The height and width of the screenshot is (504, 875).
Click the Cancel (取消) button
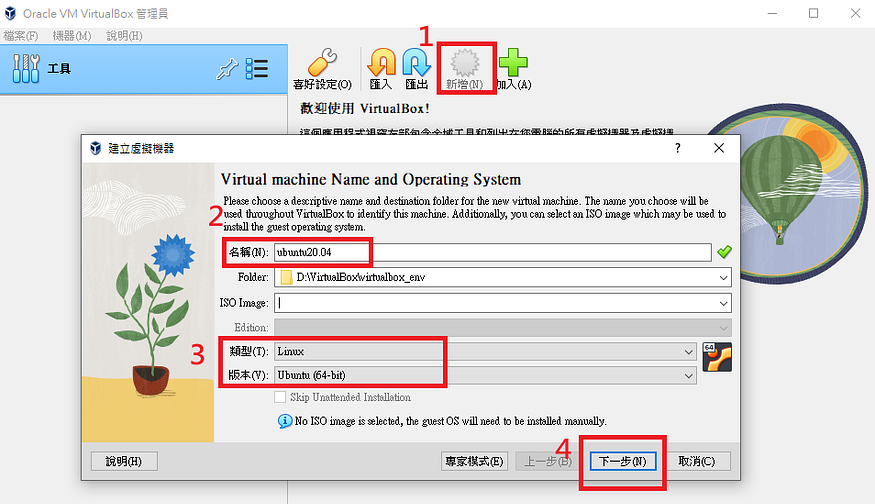[696, 462]
